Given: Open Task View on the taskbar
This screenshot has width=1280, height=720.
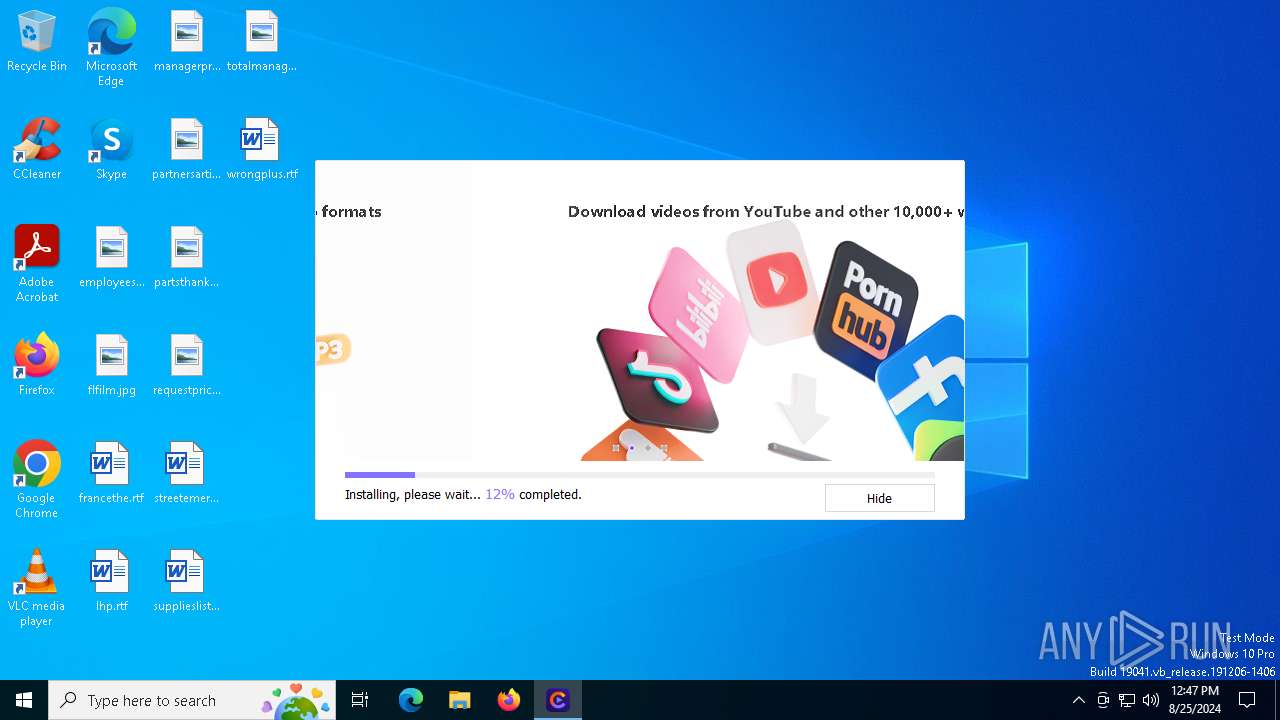Looking at the screenshot, I should pyautogui.click(x=360, y=700).
